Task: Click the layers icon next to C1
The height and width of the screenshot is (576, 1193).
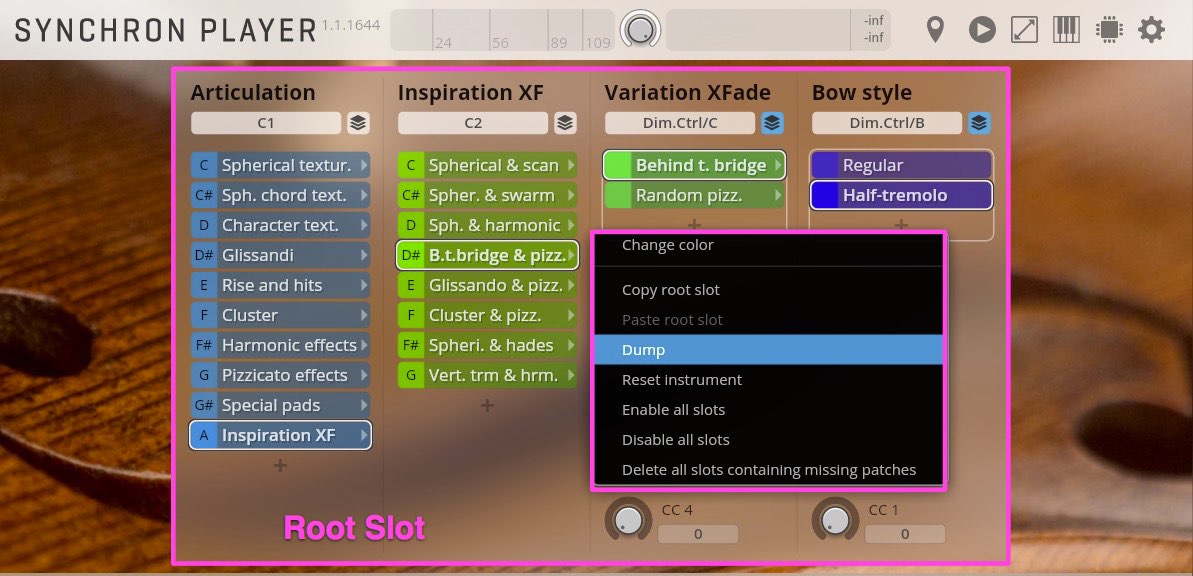Action: point(358,123)
